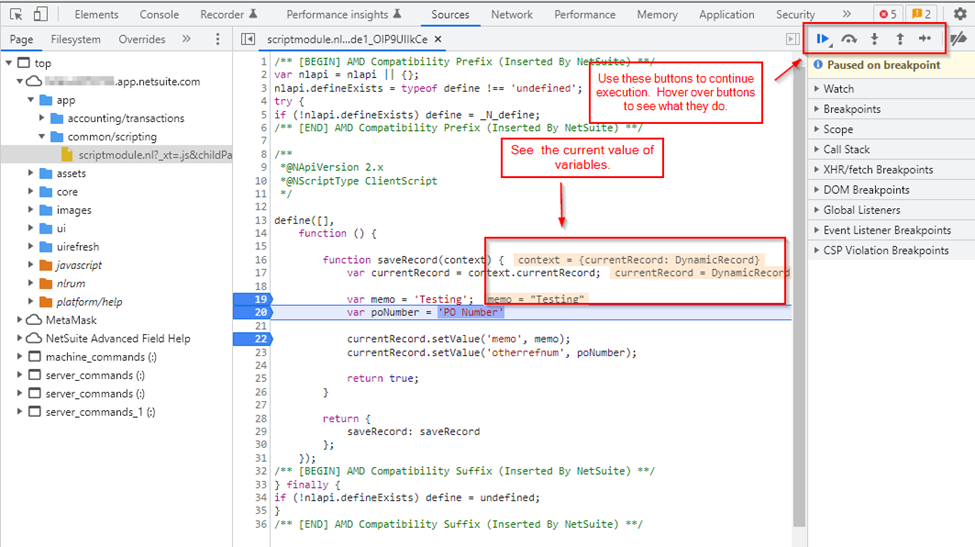Set breakpoint on line 25 gutter

point(261,379)
